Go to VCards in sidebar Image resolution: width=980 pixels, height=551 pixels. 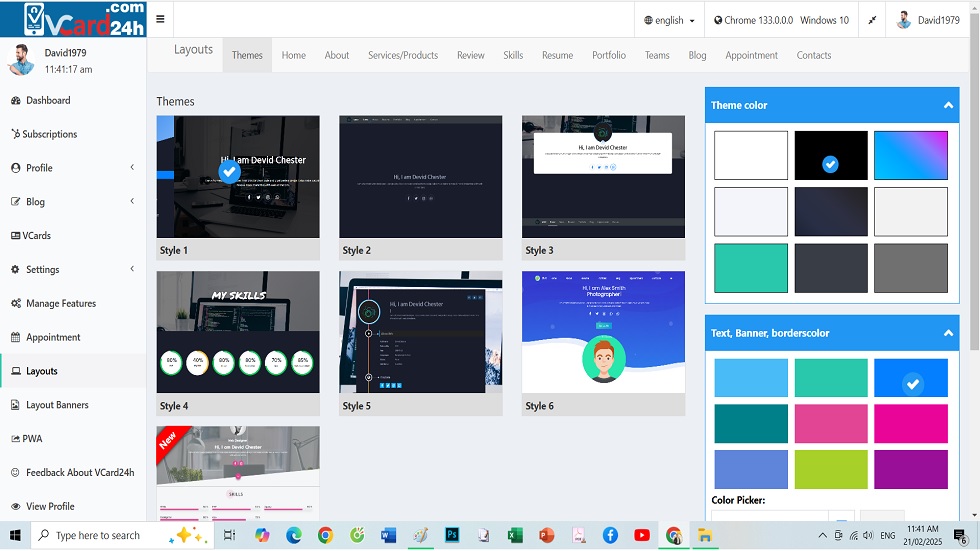tap(37, 236)
